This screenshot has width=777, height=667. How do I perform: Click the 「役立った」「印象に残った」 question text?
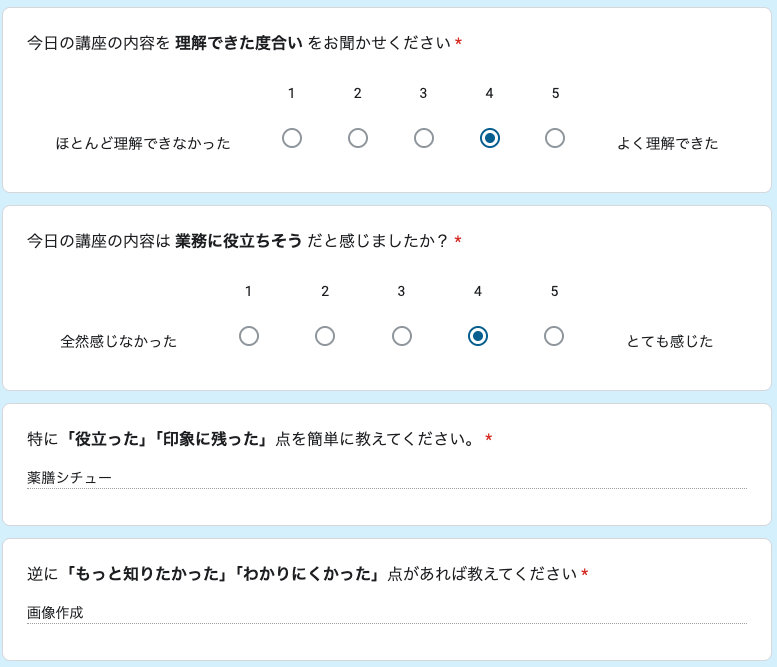(x=167, y=439)
